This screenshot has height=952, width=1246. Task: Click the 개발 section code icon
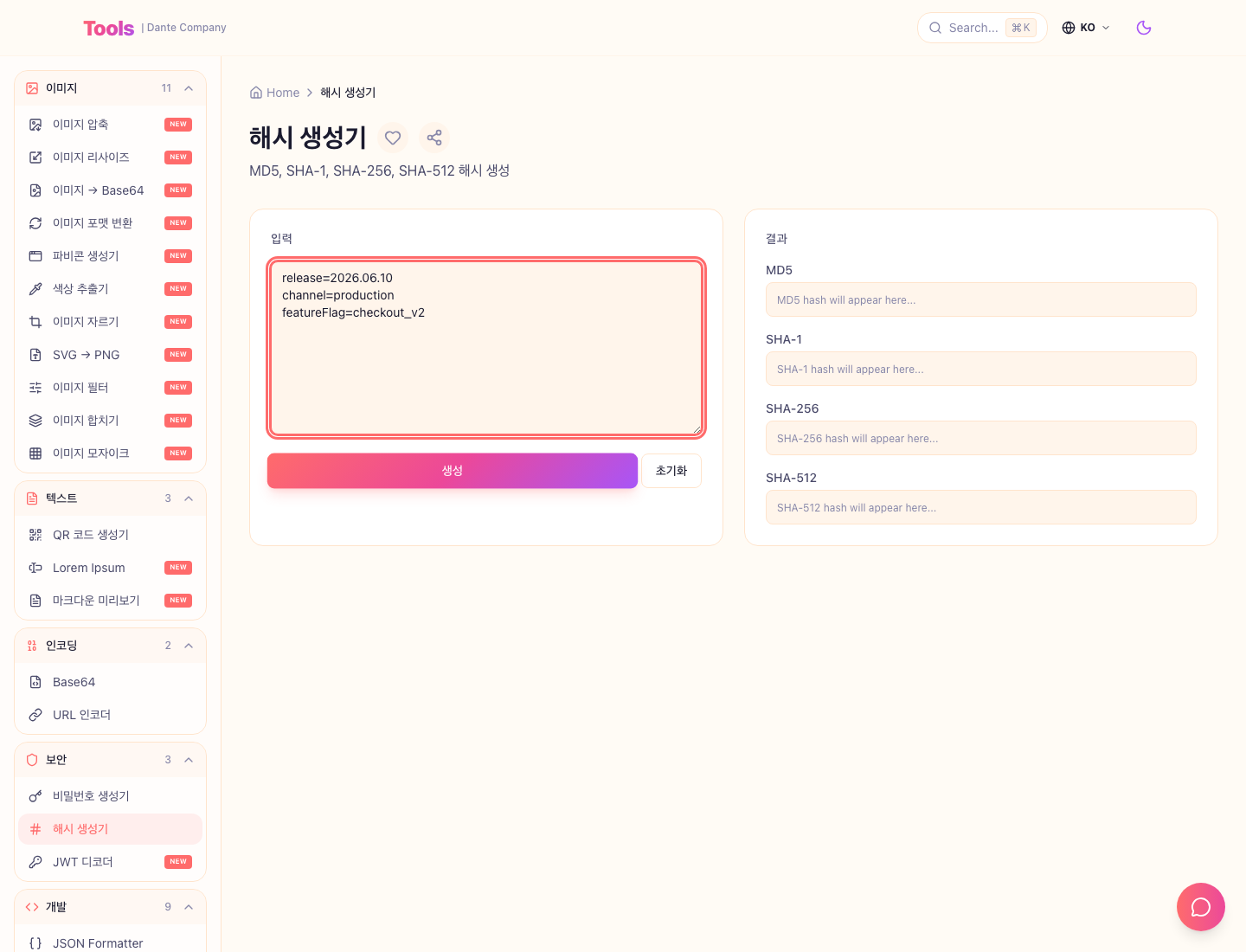tap(32, 907)
